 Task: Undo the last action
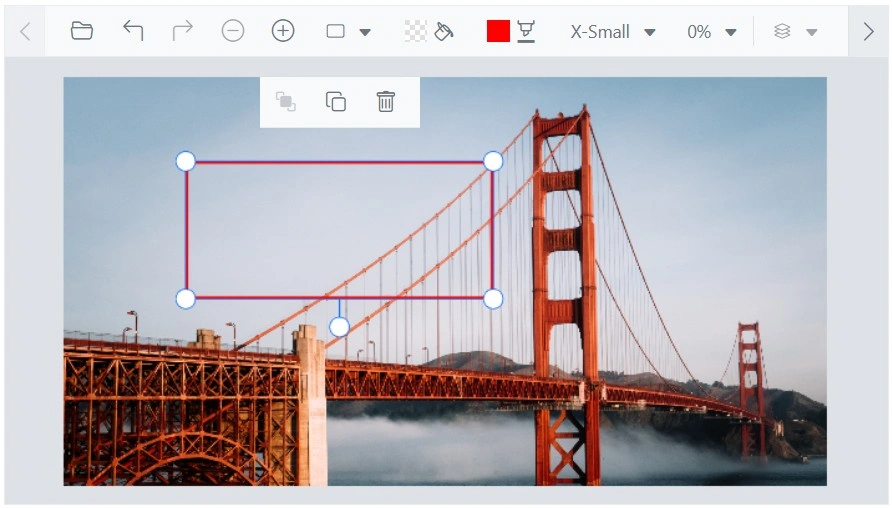tap(133, 31)
